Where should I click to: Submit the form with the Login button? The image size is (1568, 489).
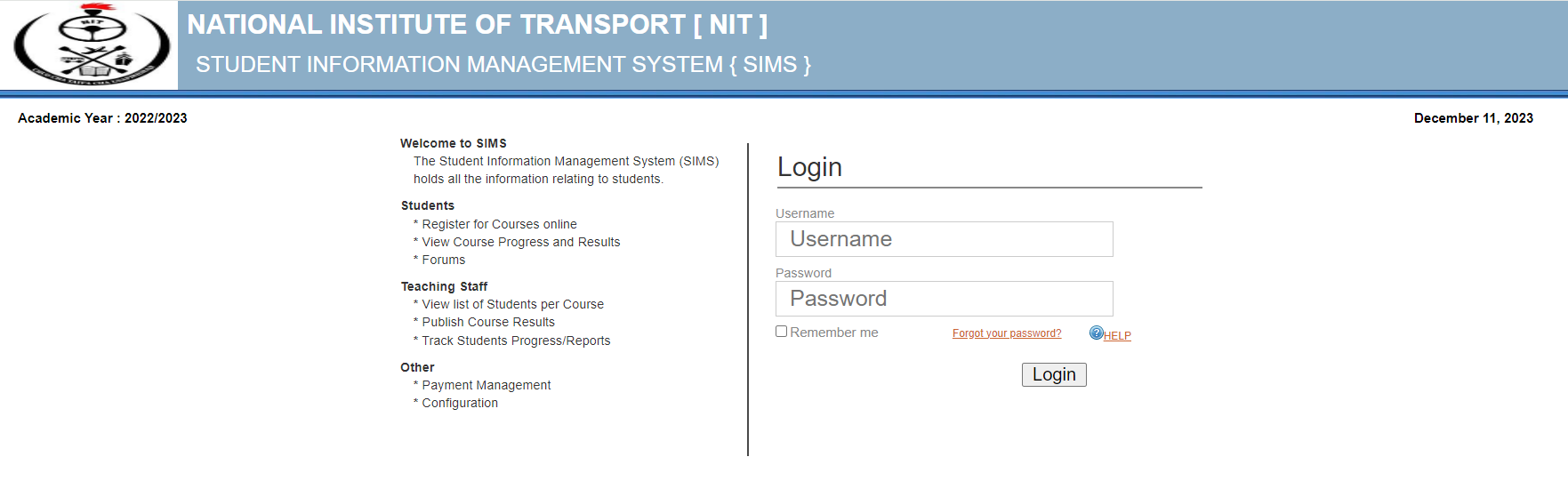pyautogui.click(x=1054, y=374)
